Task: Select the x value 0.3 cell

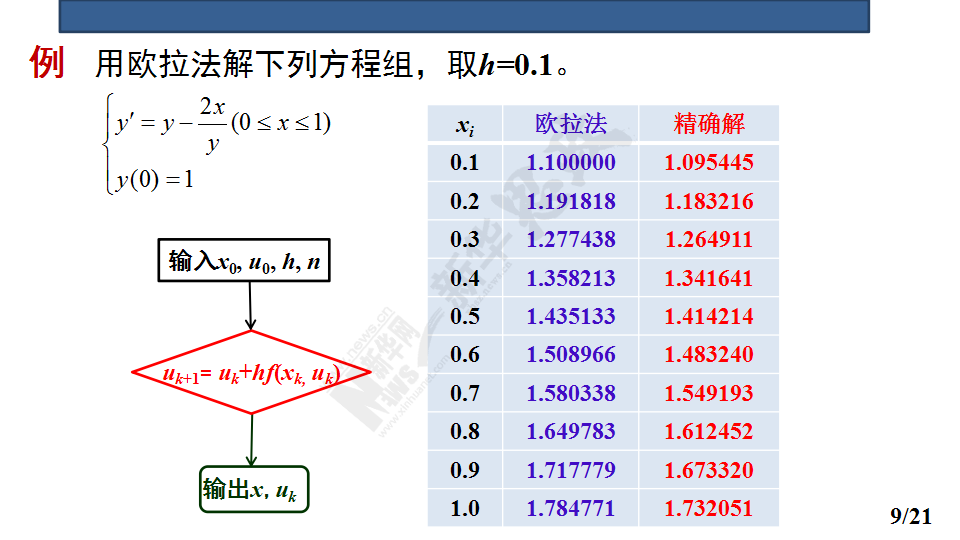Action: click(x=465, y=239)
